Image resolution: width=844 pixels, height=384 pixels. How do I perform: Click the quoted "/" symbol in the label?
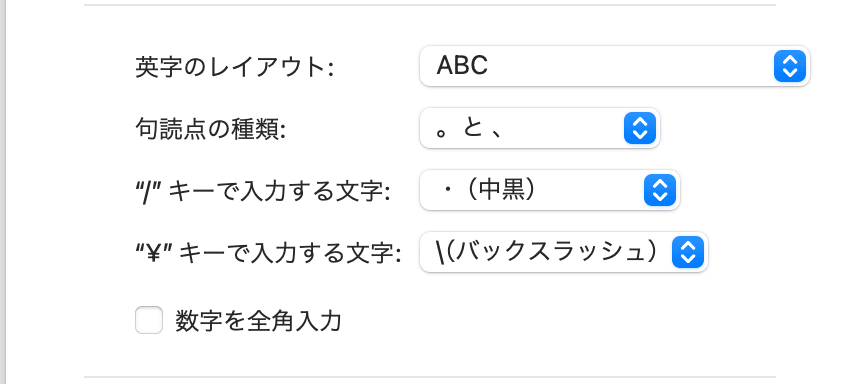[x=149, y=192]
